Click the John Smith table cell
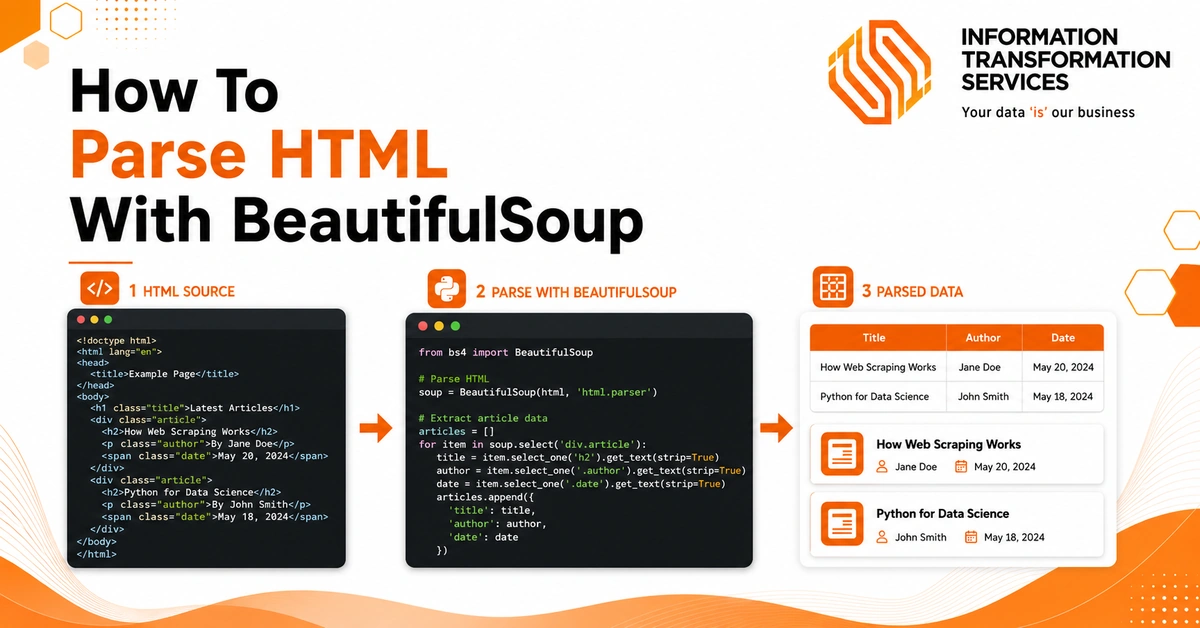The height and width of the screenshot is (628, 1200). pyautogui.click(x=984, y=396)
